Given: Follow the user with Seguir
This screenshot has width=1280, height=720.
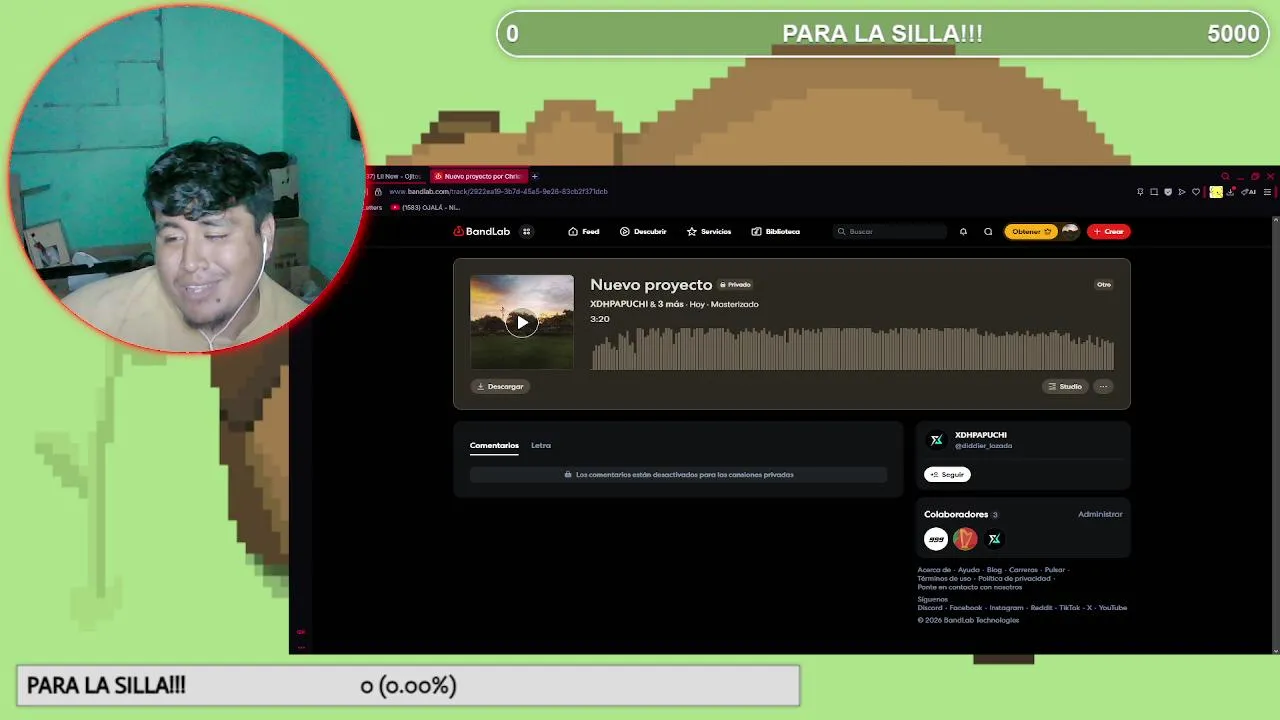Looking at the screenshot, I should point(947,474).
